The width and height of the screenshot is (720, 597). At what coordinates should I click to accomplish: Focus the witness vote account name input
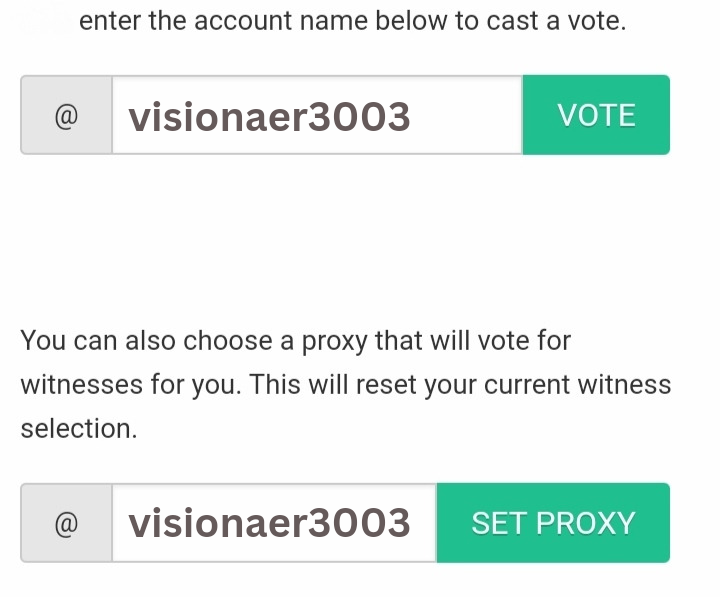[x=316, y=116]
